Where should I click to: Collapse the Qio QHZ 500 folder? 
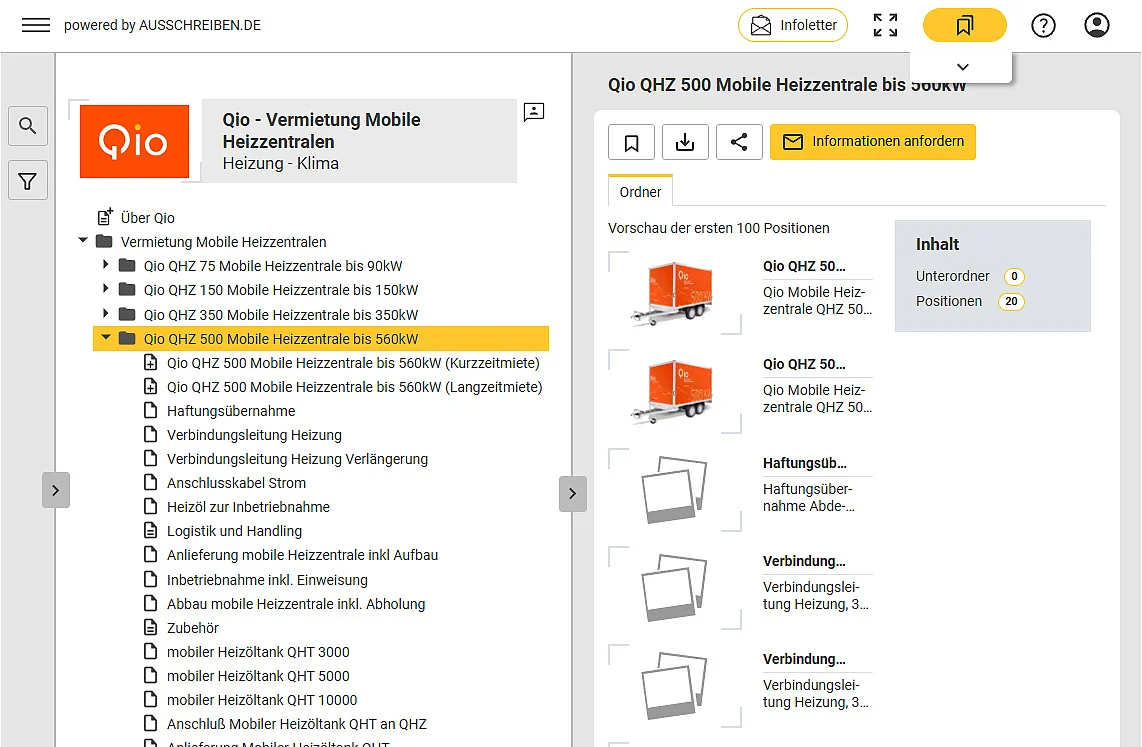click(106, 338)
